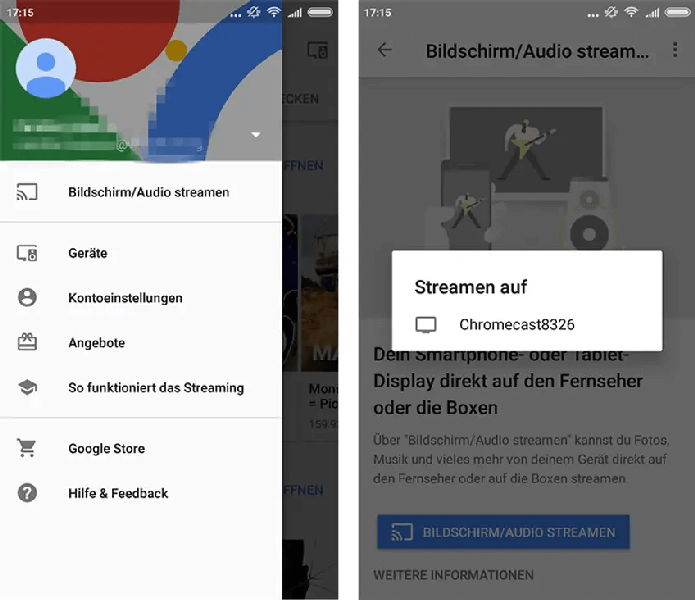Open the Angebote menu entry

pos(141,343)
